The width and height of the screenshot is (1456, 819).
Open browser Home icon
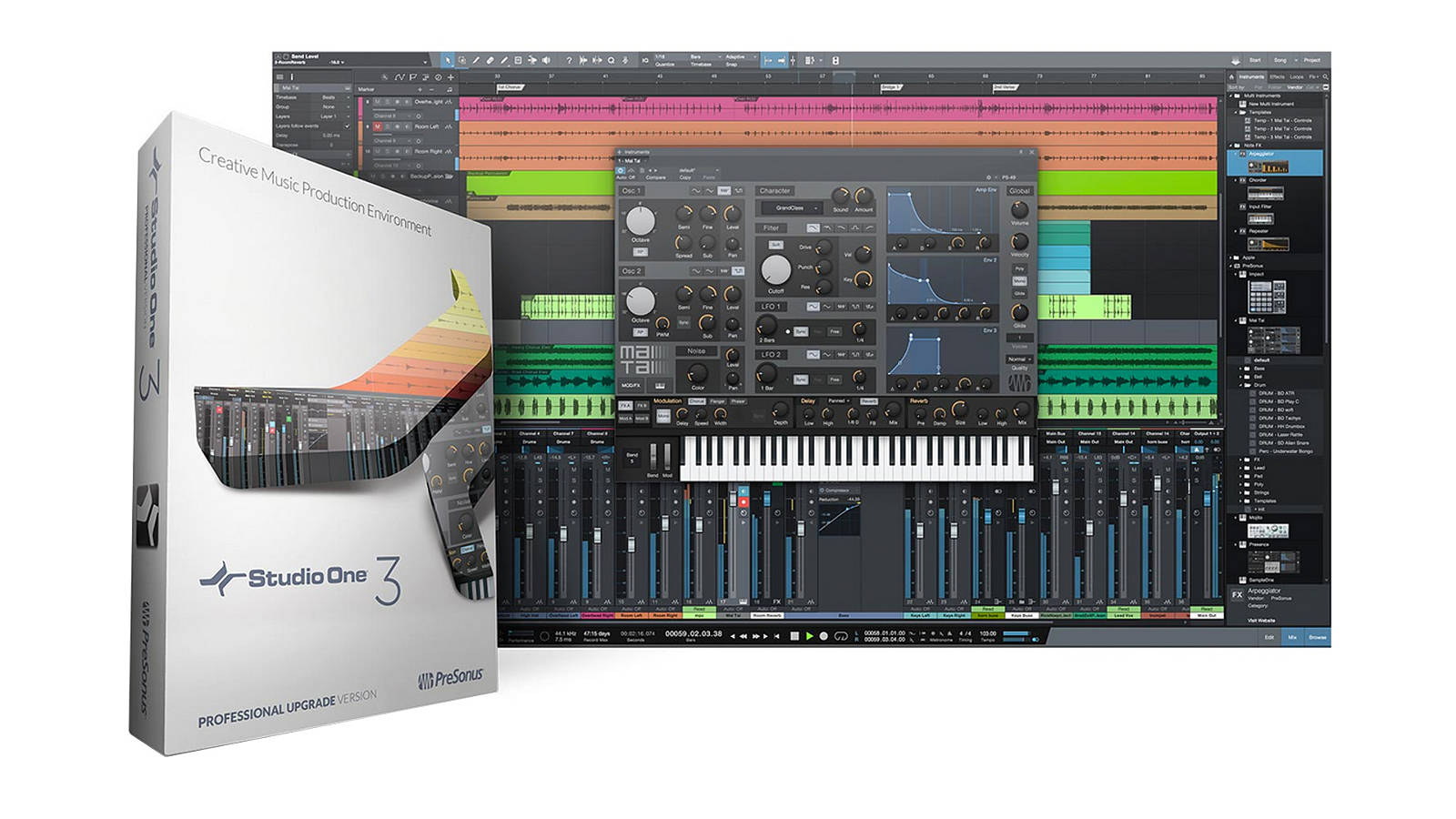[1232, 77]
